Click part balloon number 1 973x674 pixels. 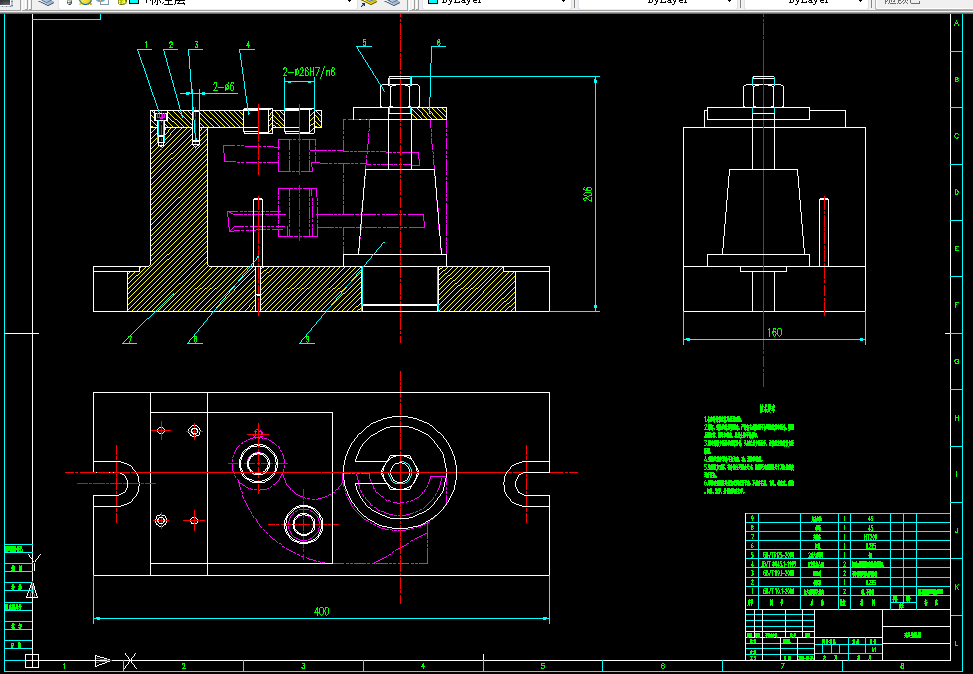[x=146, y=45]
